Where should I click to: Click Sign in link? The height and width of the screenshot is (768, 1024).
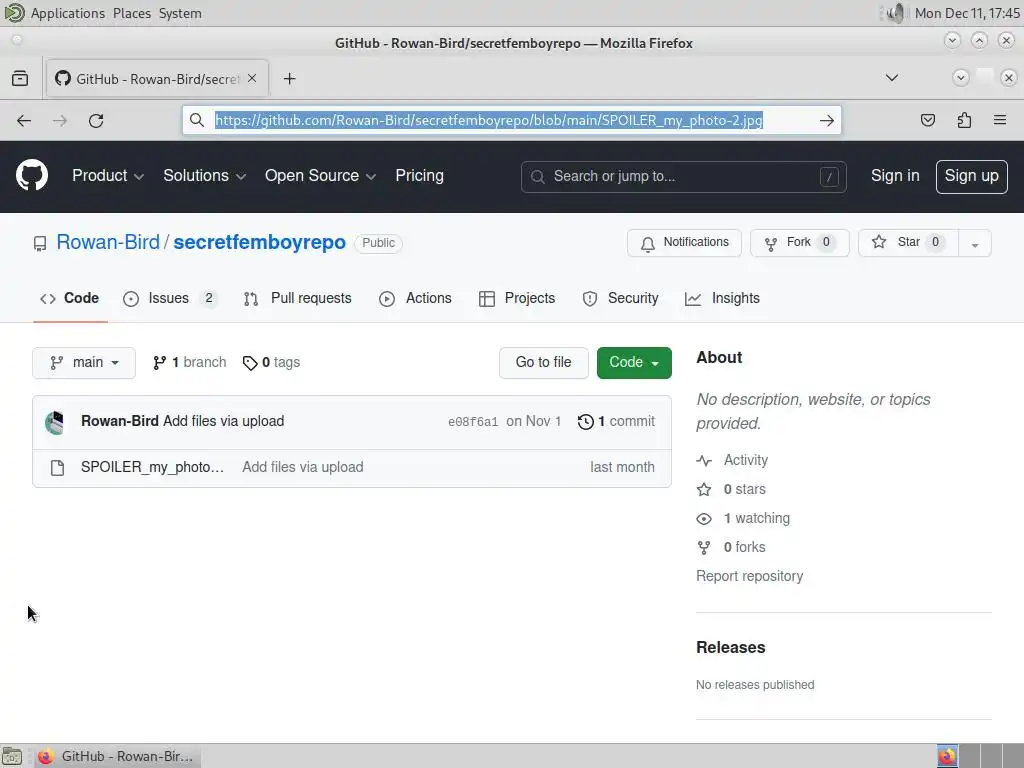pos(895,176)
